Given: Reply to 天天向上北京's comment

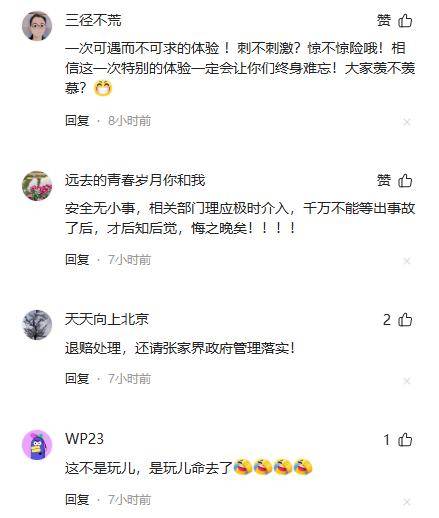Looking at the screenshot, I should click(77, 379).
